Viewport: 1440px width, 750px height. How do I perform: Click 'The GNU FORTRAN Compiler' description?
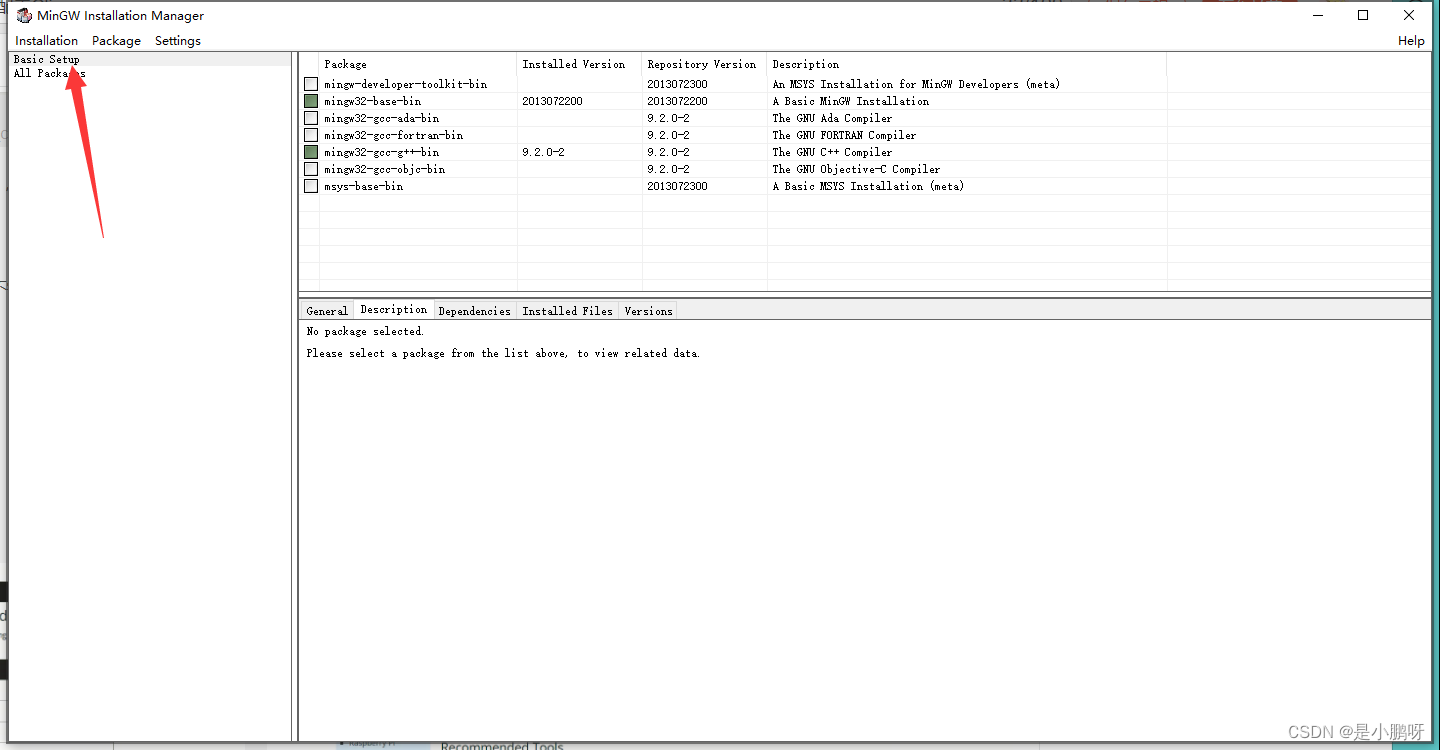tap(844, 135)
